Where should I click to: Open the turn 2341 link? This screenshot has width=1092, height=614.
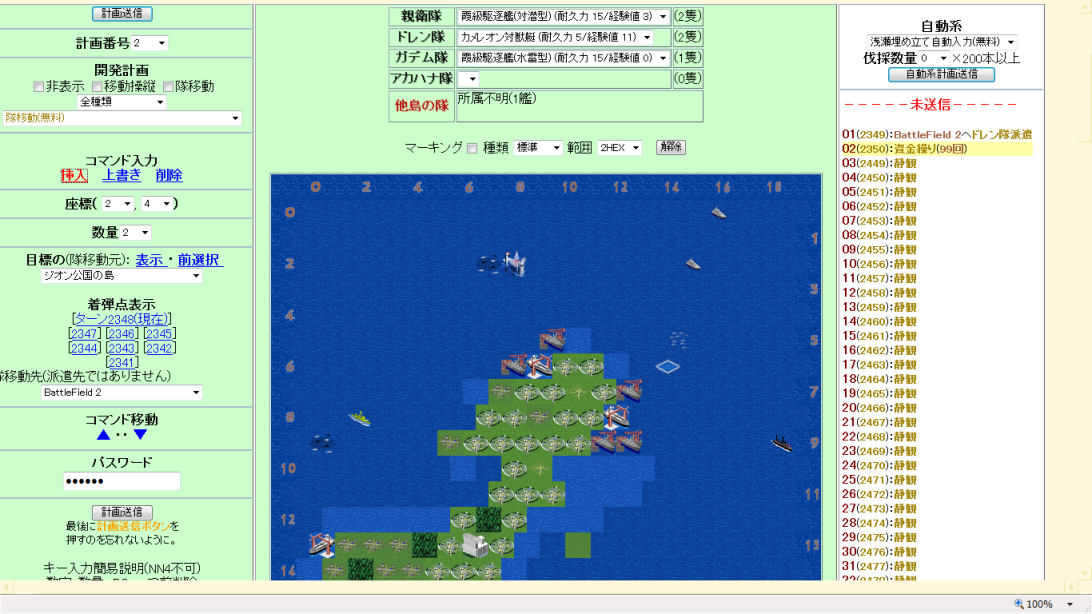(122, 363)
